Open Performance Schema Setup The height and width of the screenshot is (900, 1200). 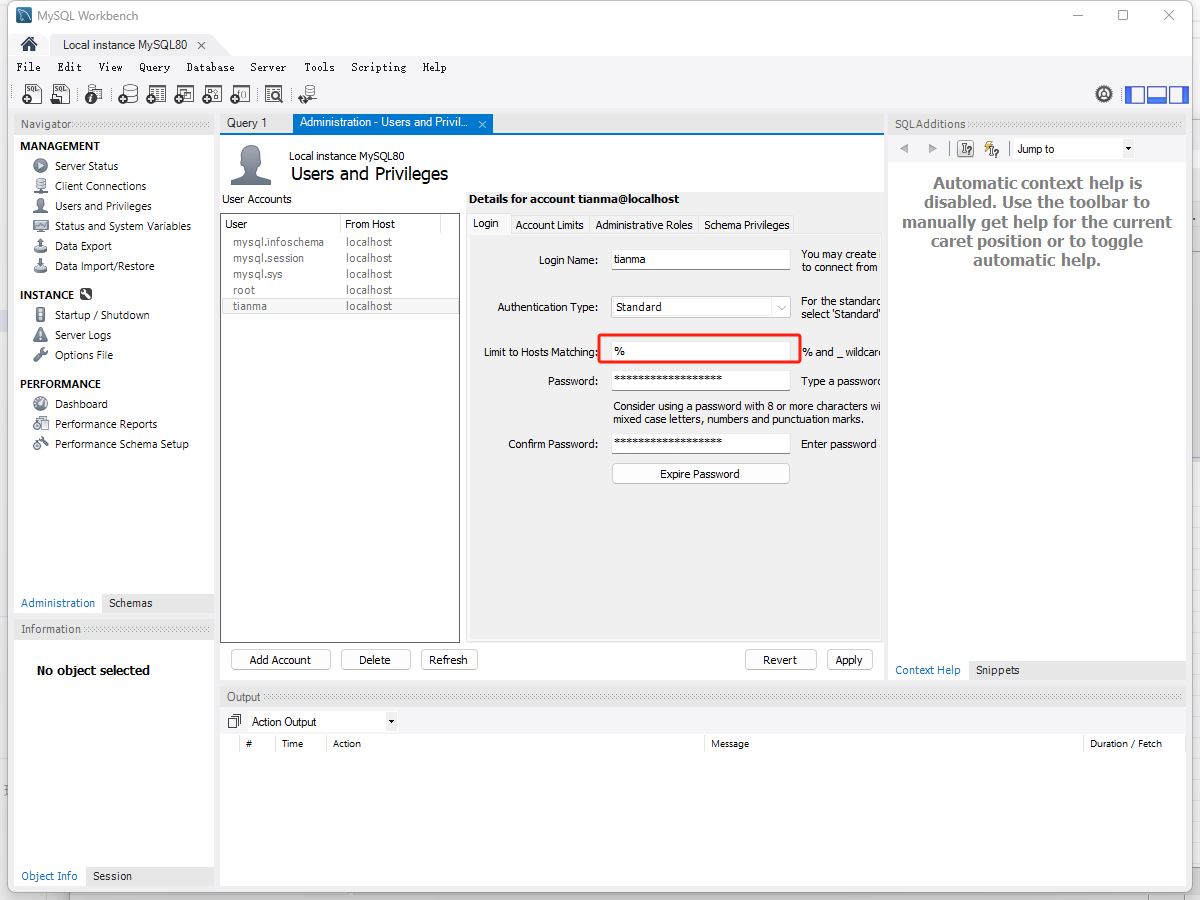click(121, 444)
